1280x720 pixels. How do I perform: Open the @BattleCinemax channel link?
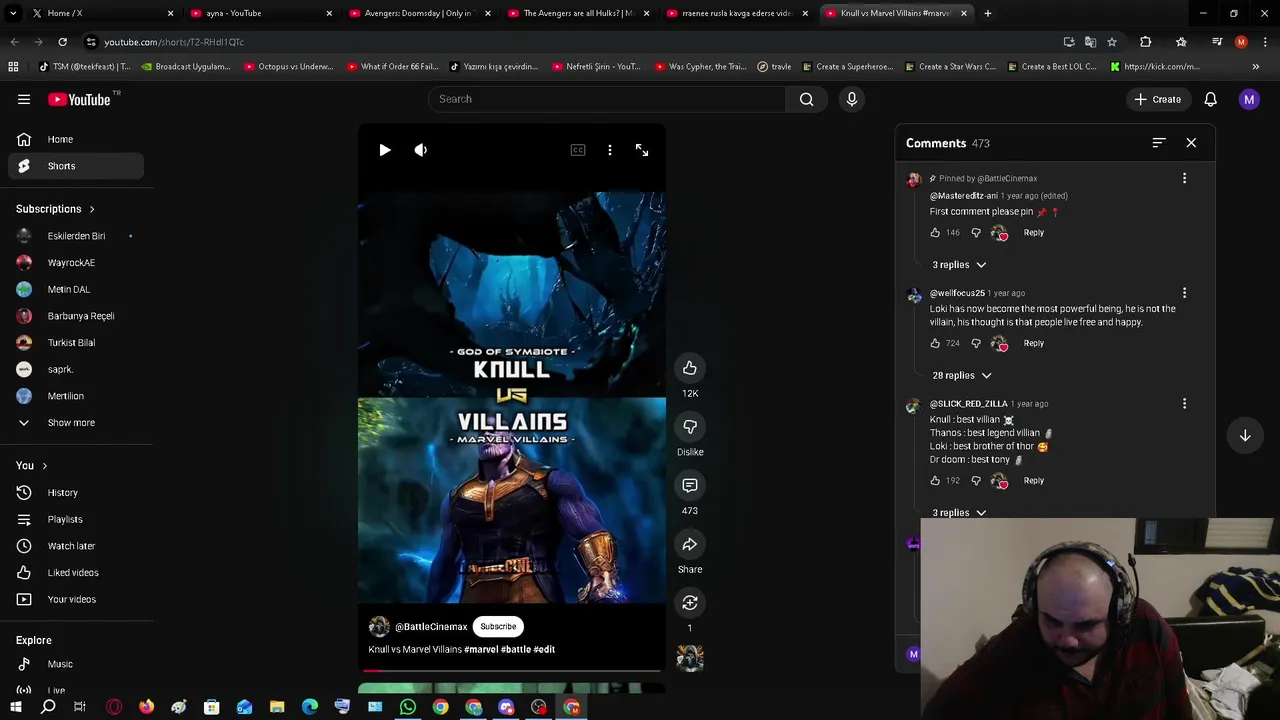pyautogui.click(x=431, y=627)
